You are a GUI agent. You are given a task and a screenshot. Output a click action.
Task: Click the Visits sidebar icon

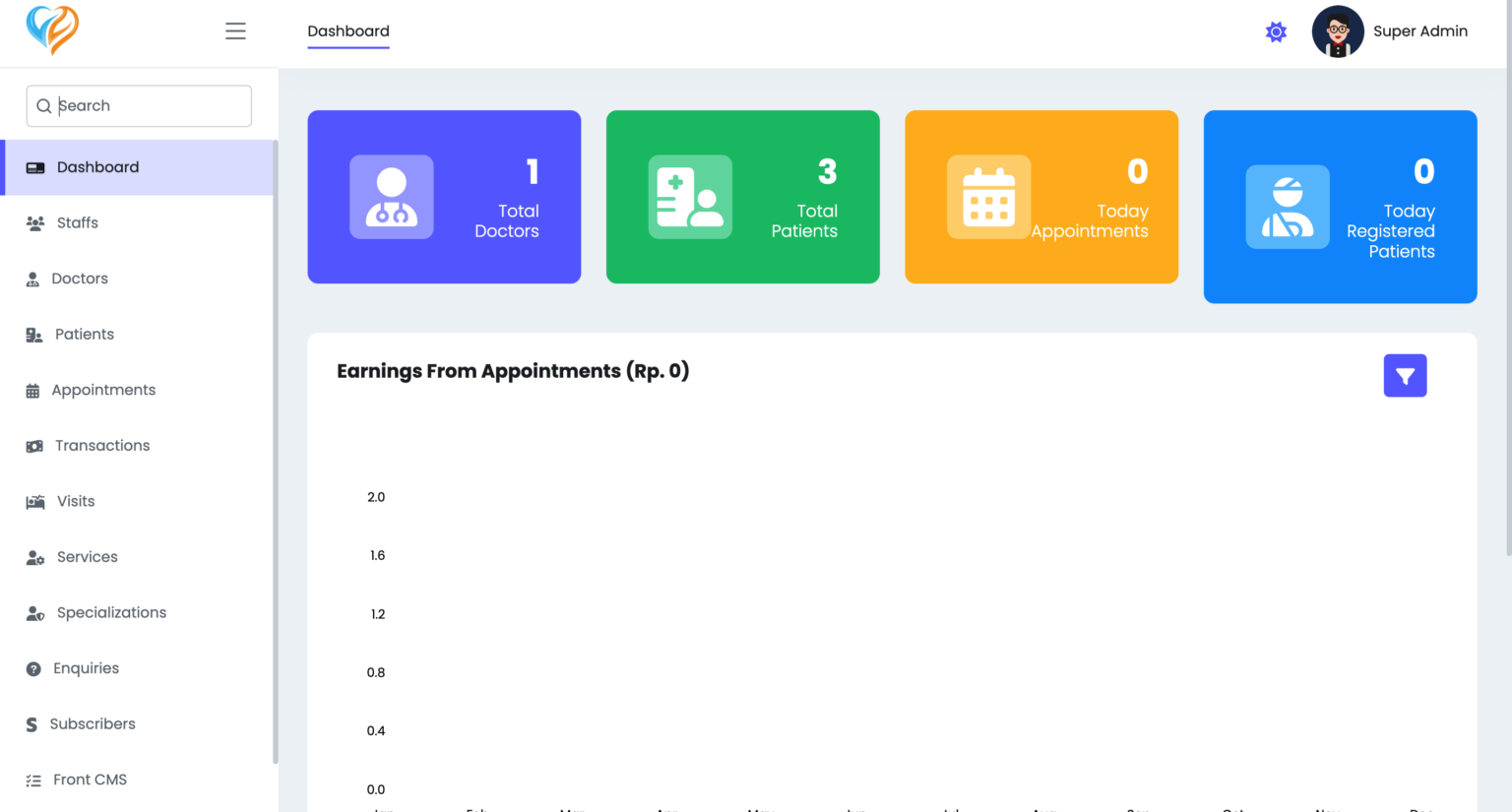point(35,501)
